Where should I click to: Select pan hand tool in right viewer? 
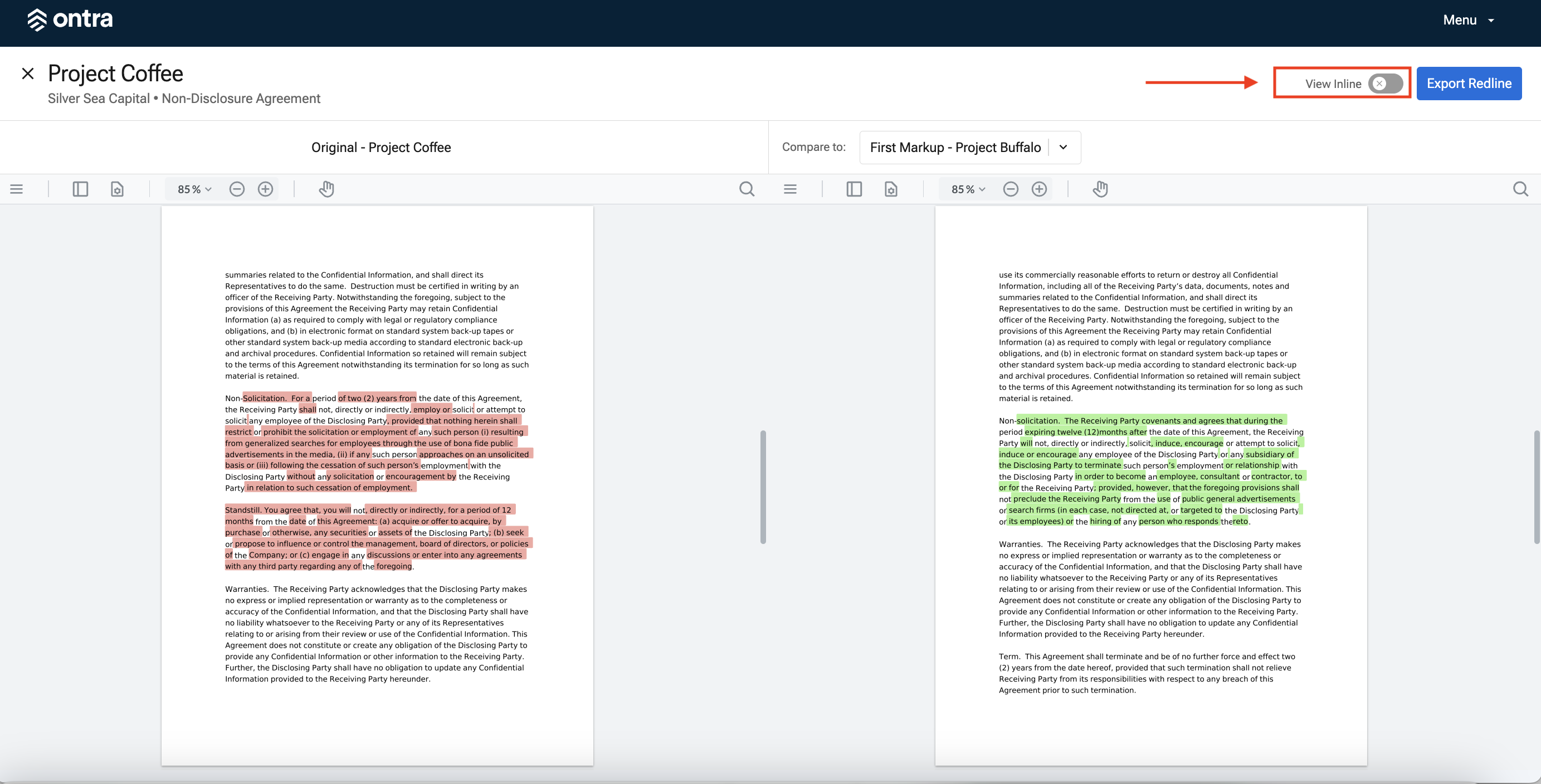tap(1100, 189)
